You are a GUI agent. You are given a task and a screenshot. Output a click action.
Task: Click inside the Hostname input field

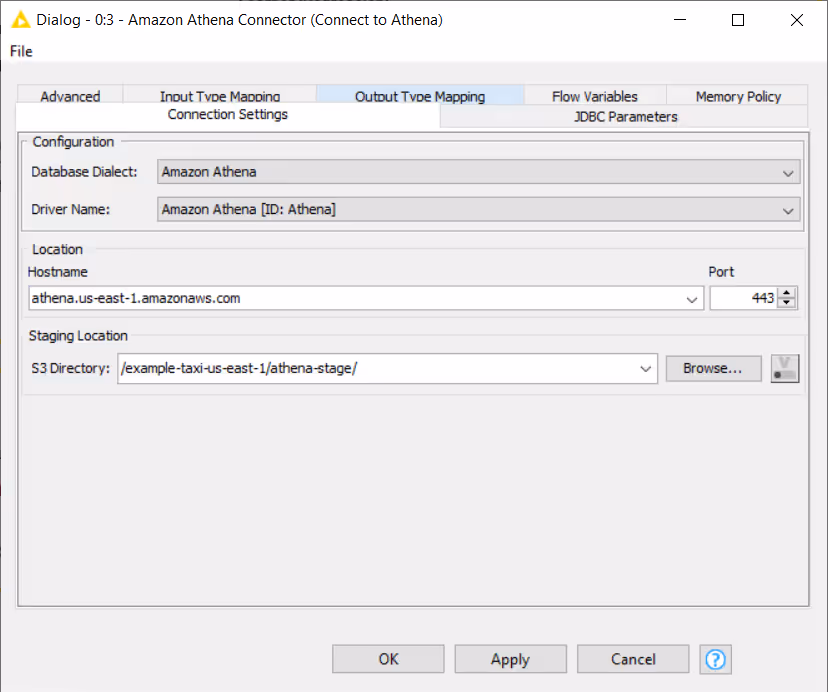[x=300, y=298]
